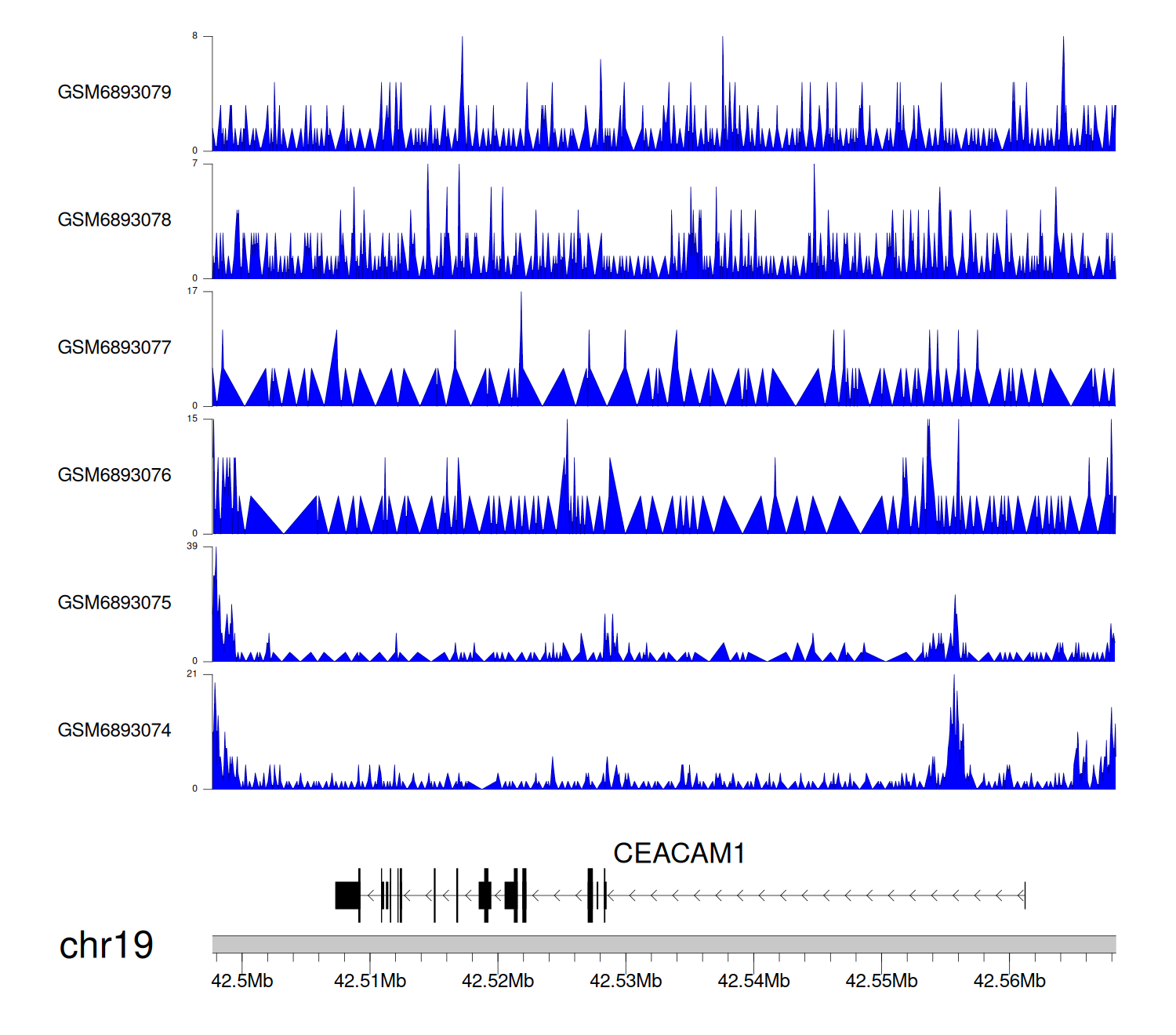Click the y-axis maximum label 39
This screenshot has height=1035, width=1176.
pos(192,546)
